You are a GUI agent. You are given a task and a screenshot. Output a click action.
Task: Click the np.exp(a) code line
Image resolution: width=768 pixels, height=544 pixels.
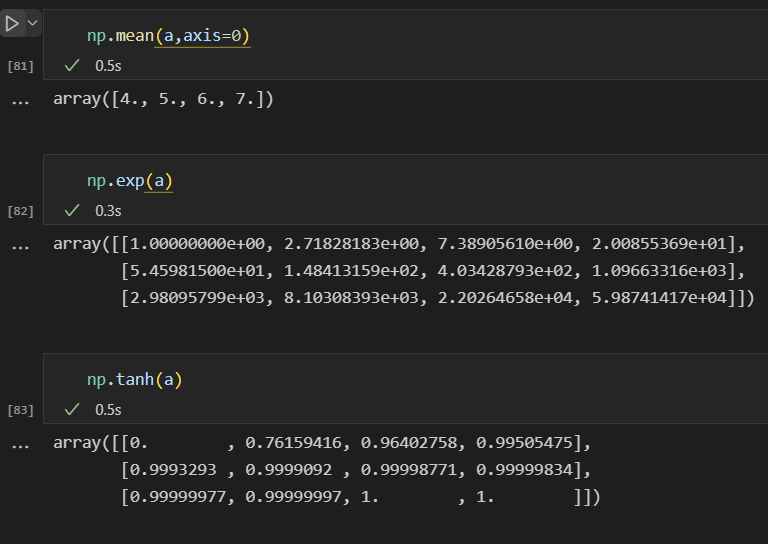(130, 181)
